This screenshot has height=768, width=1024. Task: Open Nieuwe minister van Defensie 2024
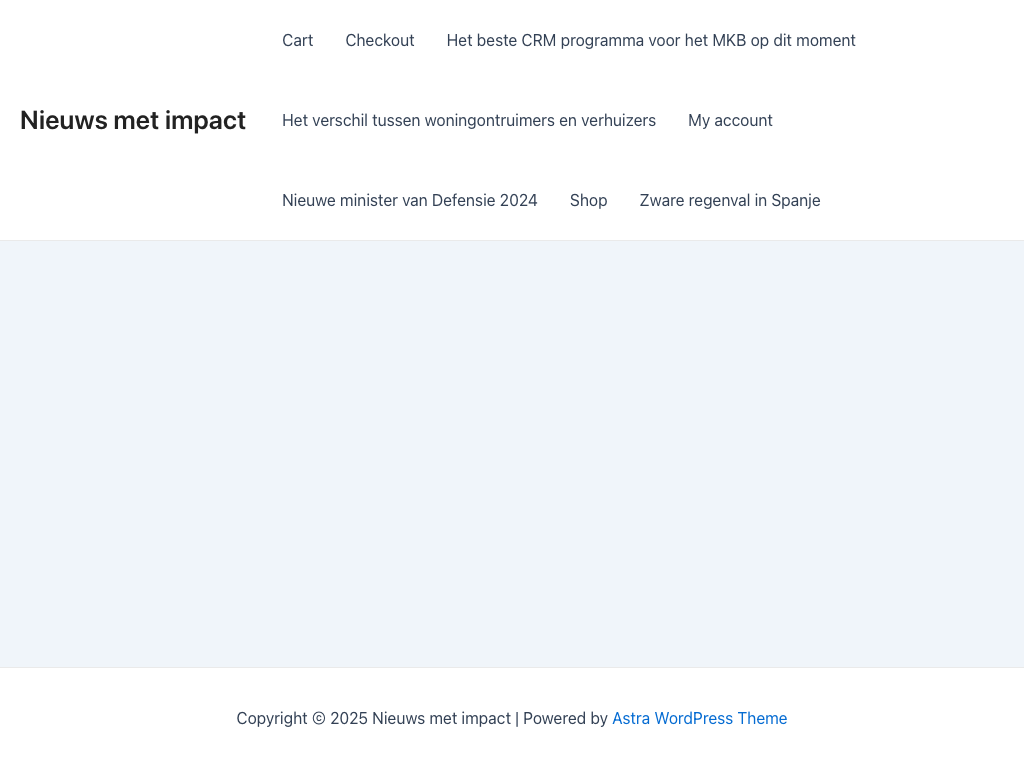point(410,200)
